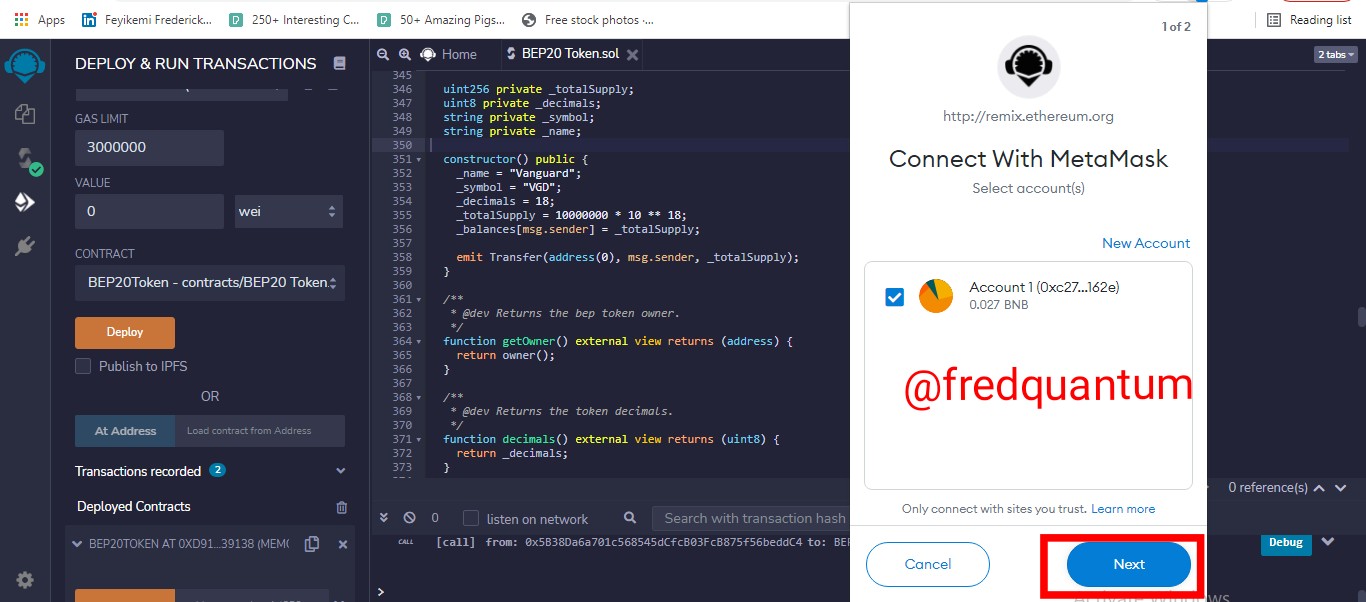Open the Reading list button

pos(1309,19)
